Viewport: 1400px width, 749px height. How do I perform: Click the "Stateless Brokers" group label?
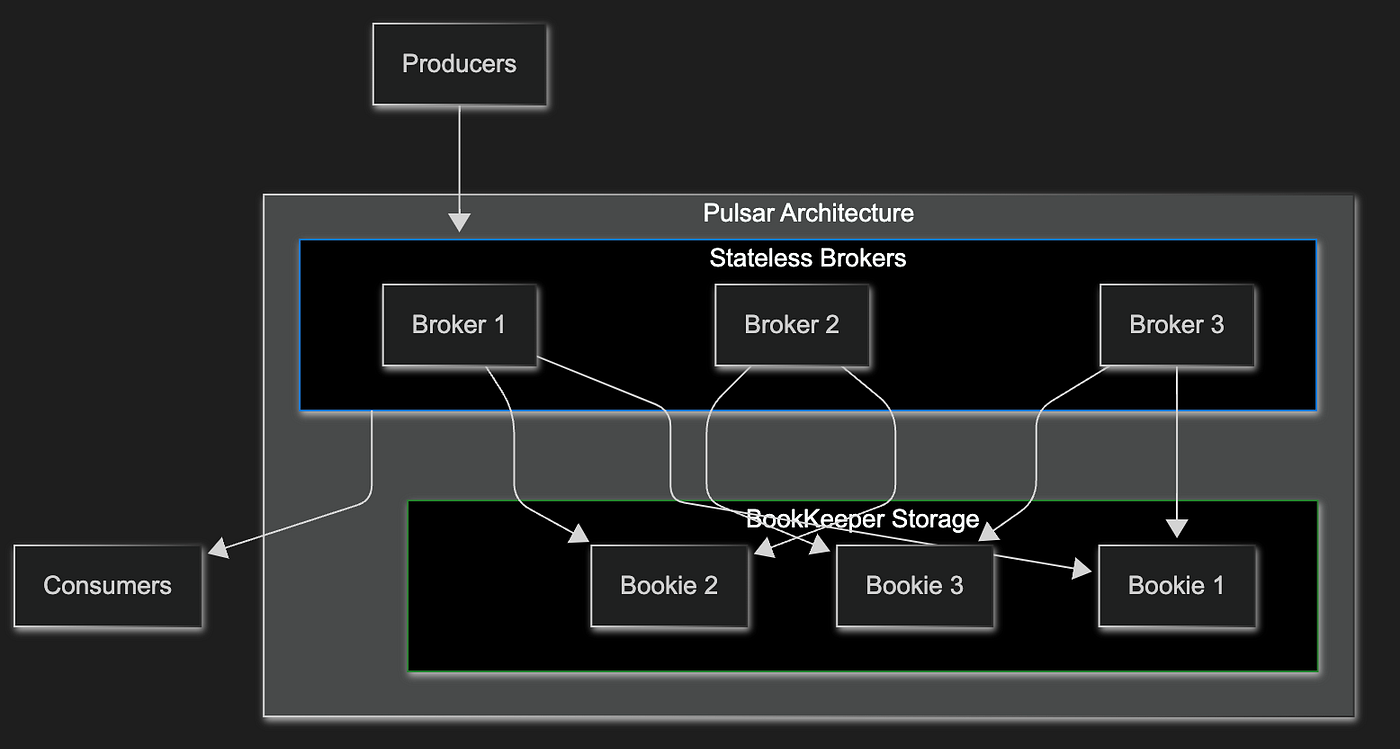coord(808,258)
